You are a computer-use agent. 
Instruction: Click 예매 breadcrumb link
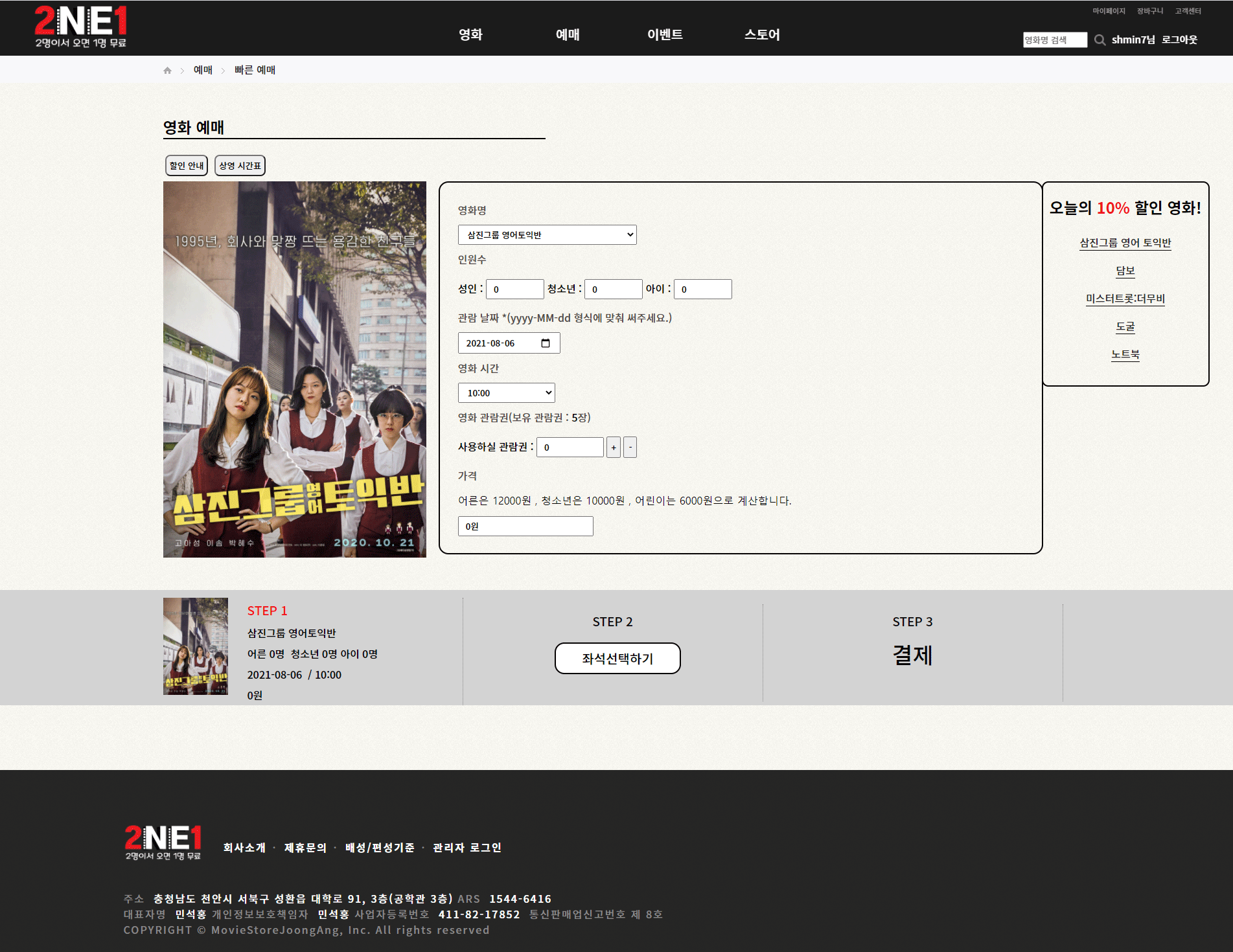(203, 70)
